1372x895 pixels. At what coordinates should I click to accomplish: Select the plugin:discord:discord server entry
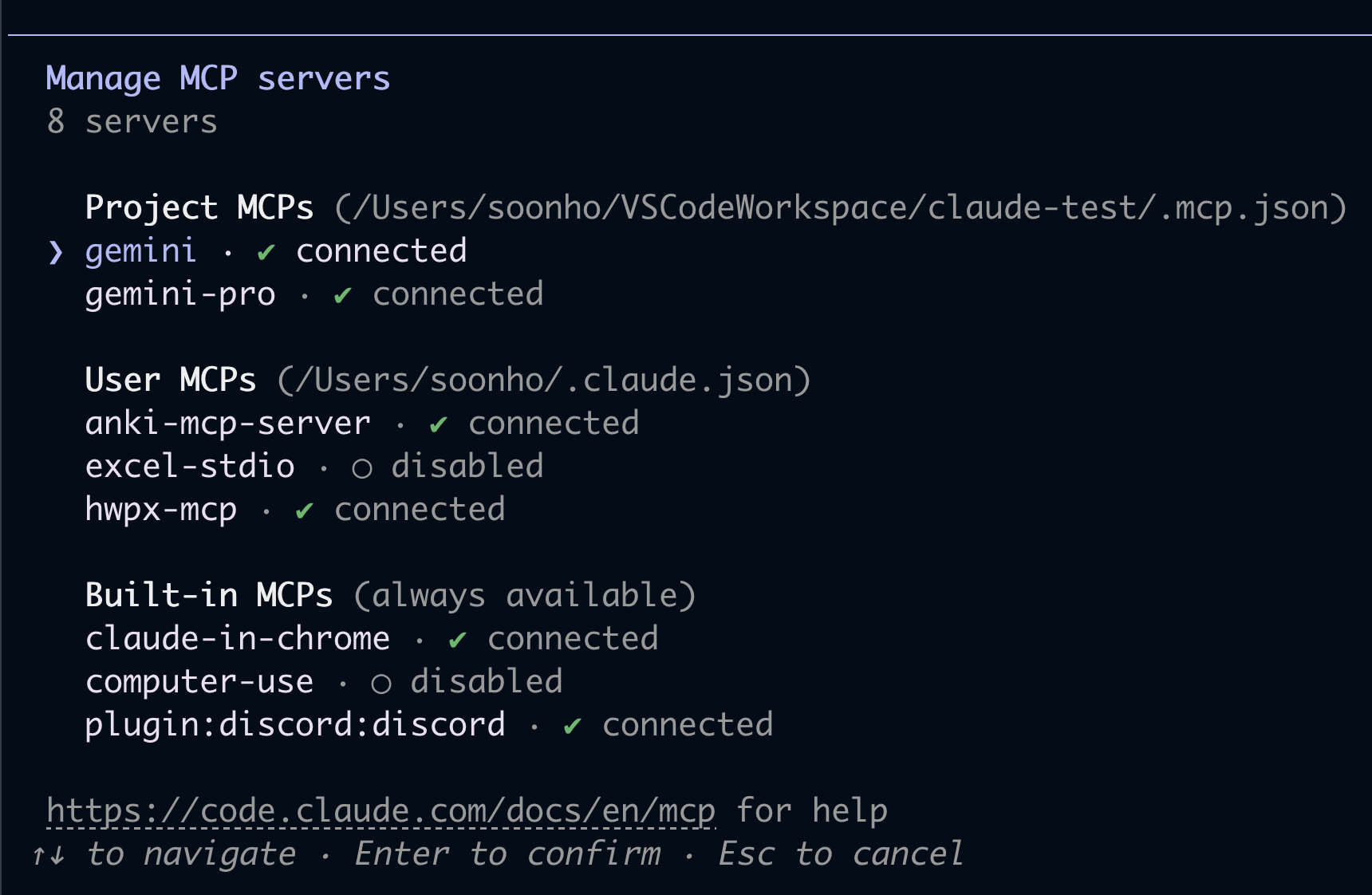pyautogui.click(x=429, y=725)
